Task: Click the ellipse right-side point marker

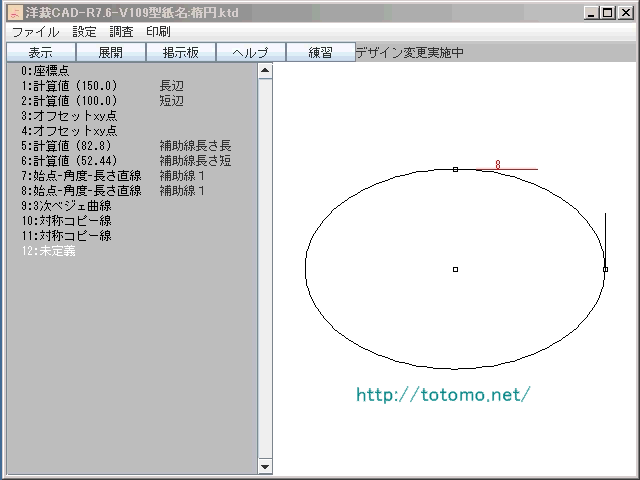Action: pos(605,269)
